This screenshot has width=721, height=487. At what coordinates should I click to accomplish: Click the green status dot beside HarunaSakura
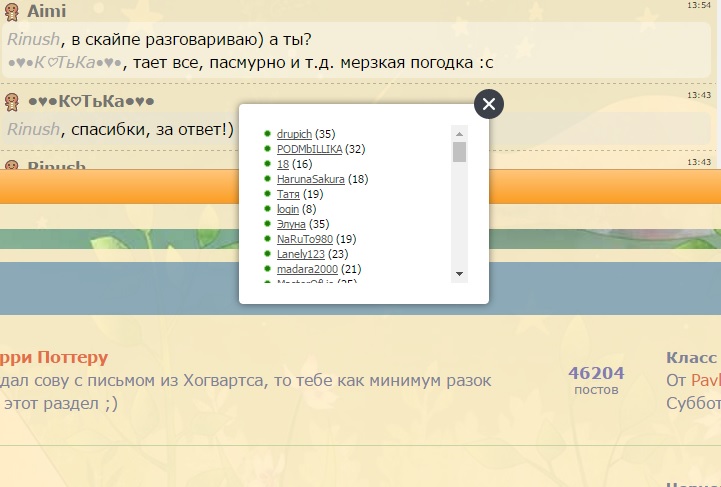(268, 179)
